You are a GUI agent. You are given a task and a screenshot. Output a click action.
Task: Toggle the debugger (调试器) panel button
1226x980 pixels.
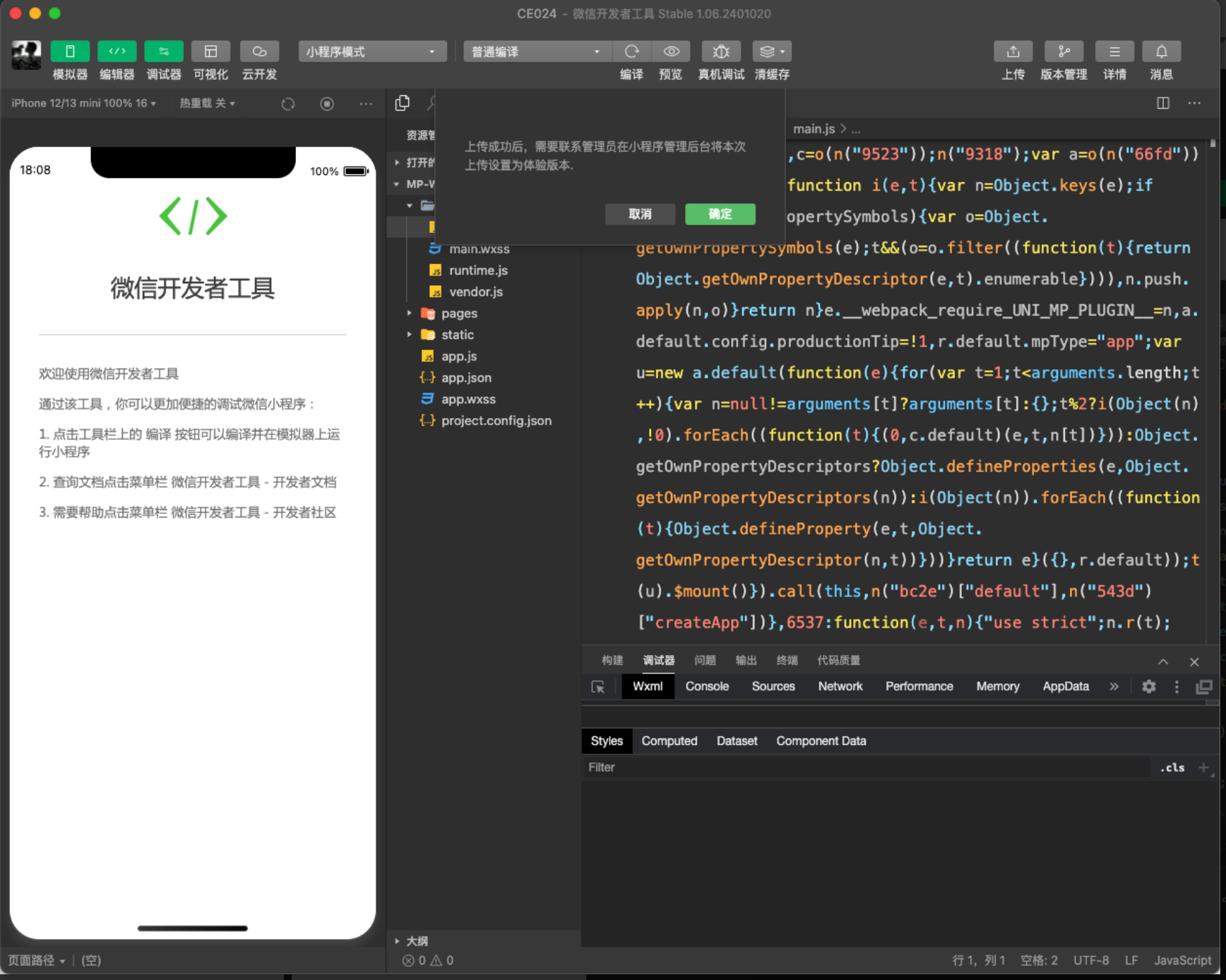pyautogui.click(x=164, y=52)
